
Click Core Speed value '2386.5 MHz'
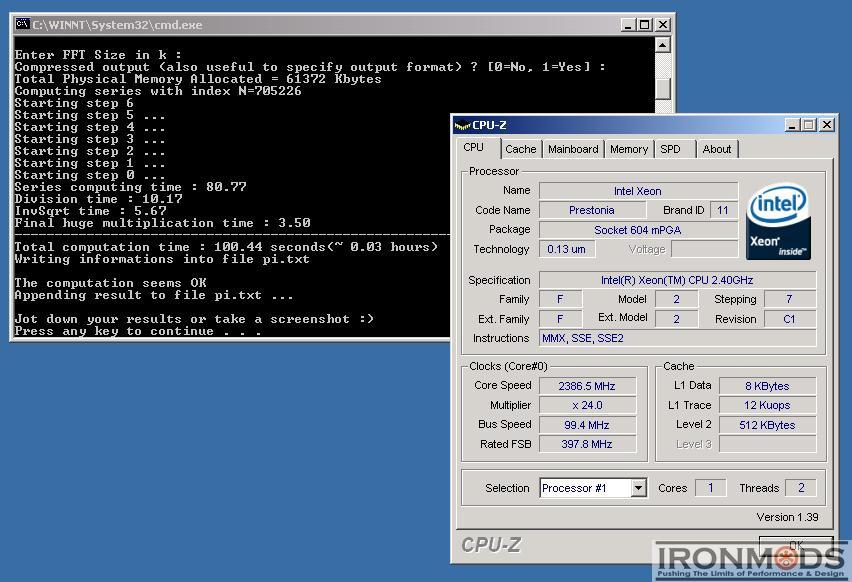coord(587,386)
